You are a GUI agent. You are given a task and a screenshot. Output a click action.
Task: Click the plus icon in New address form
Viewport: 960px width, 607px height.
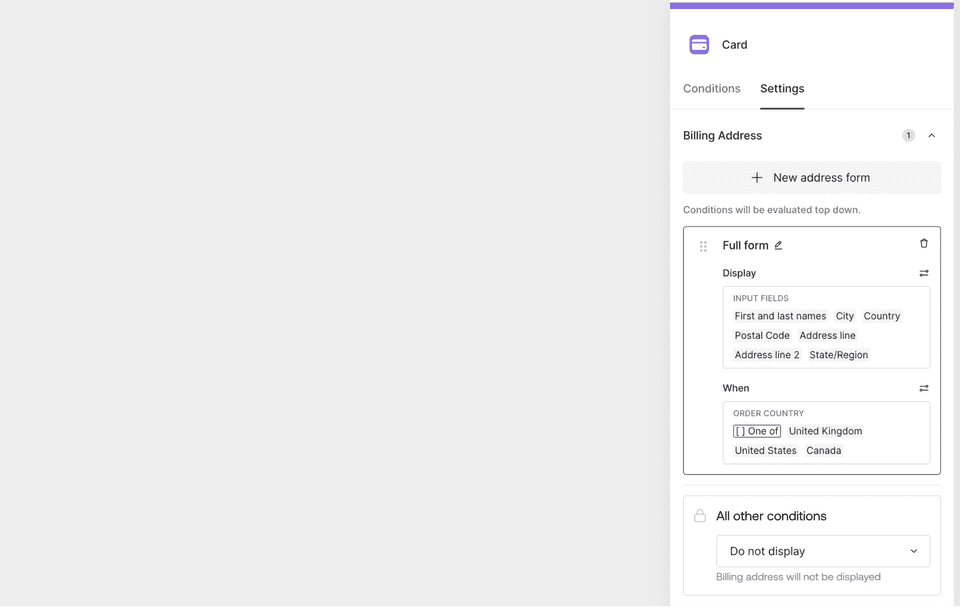tap(757, 178)
